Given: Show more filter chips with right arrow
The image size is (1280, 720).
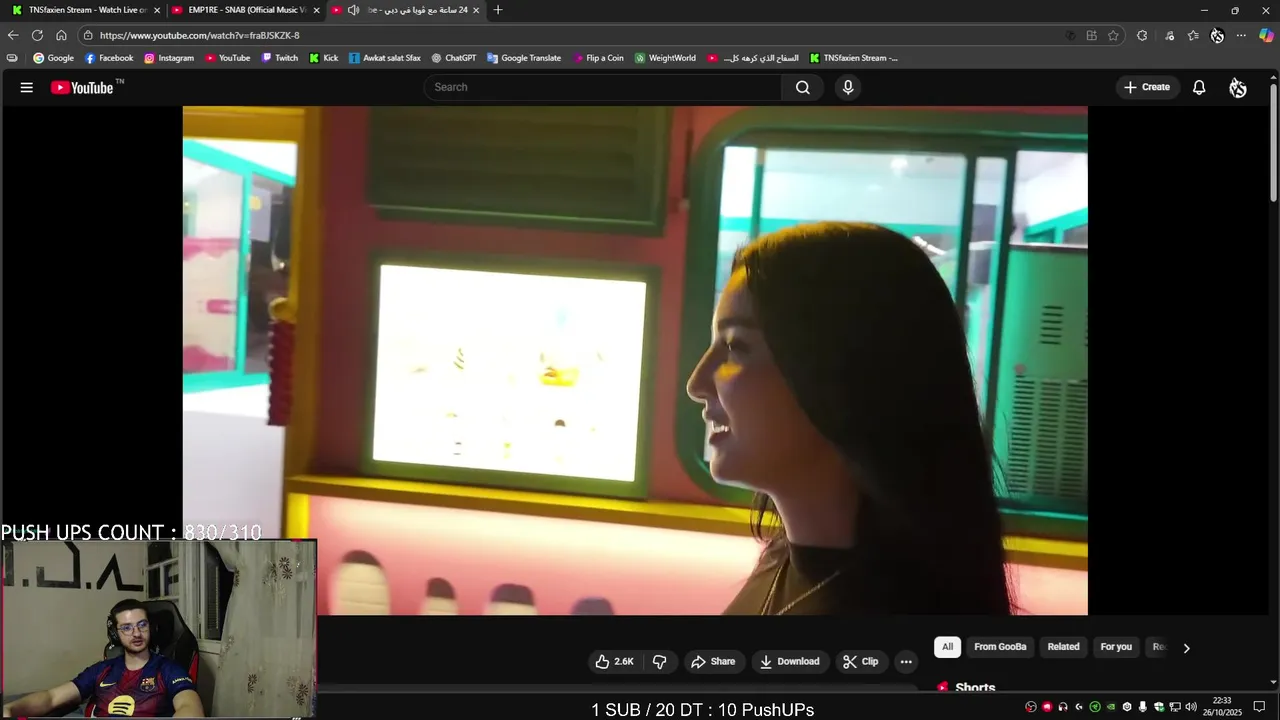Looking at the screenshot, I should click(x=1186, y=647).
